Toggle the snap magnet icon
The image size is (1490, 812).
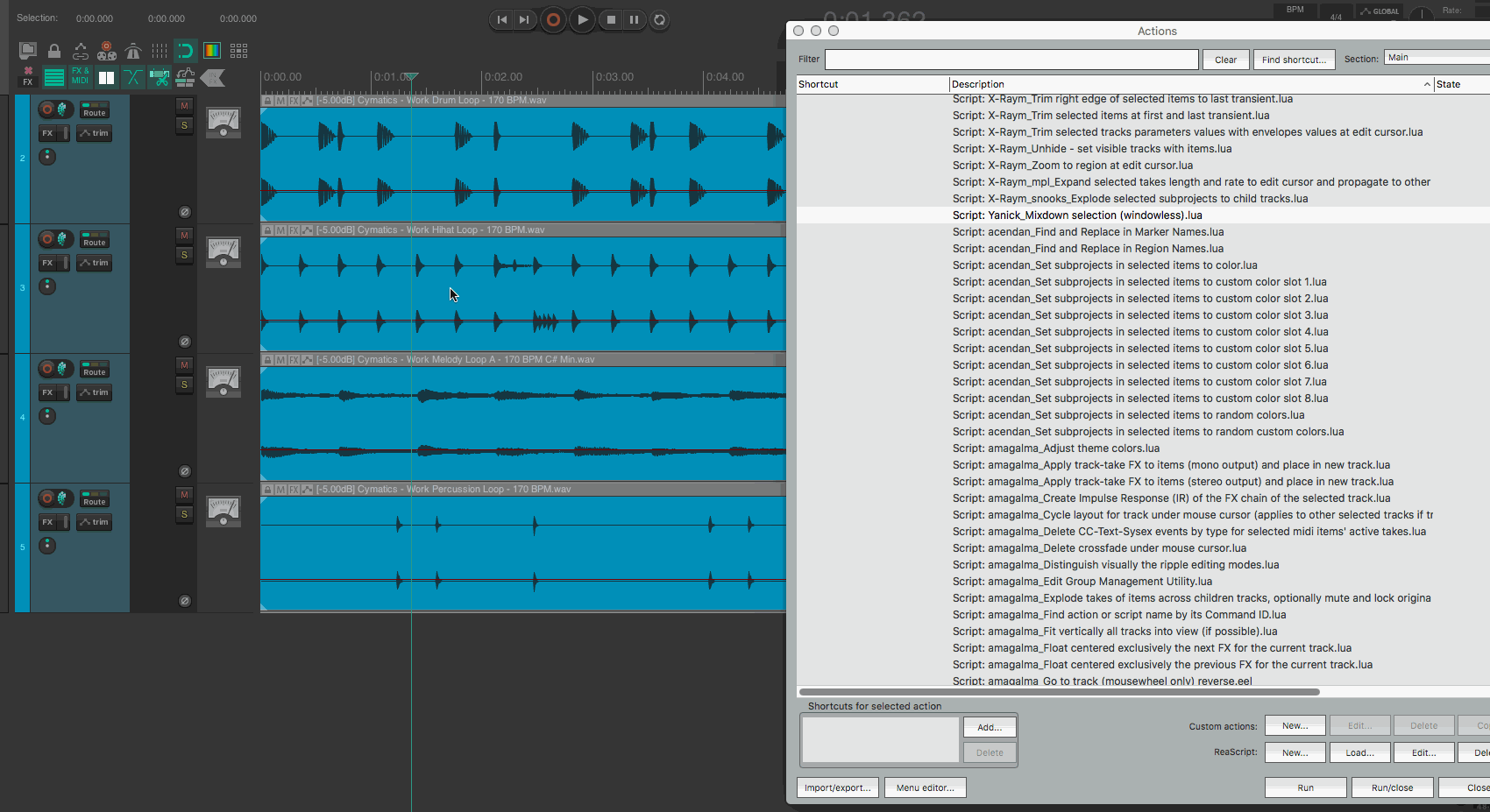click(185, 51)
